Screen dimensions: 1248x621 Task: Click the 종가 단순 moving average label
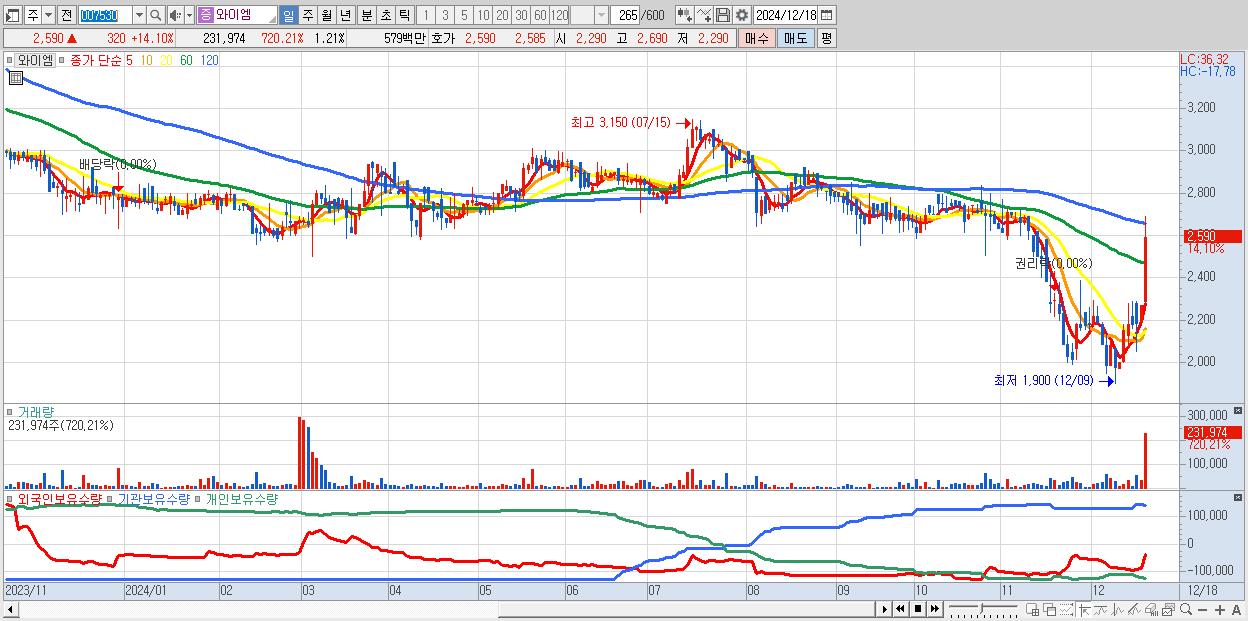point(96,60)
